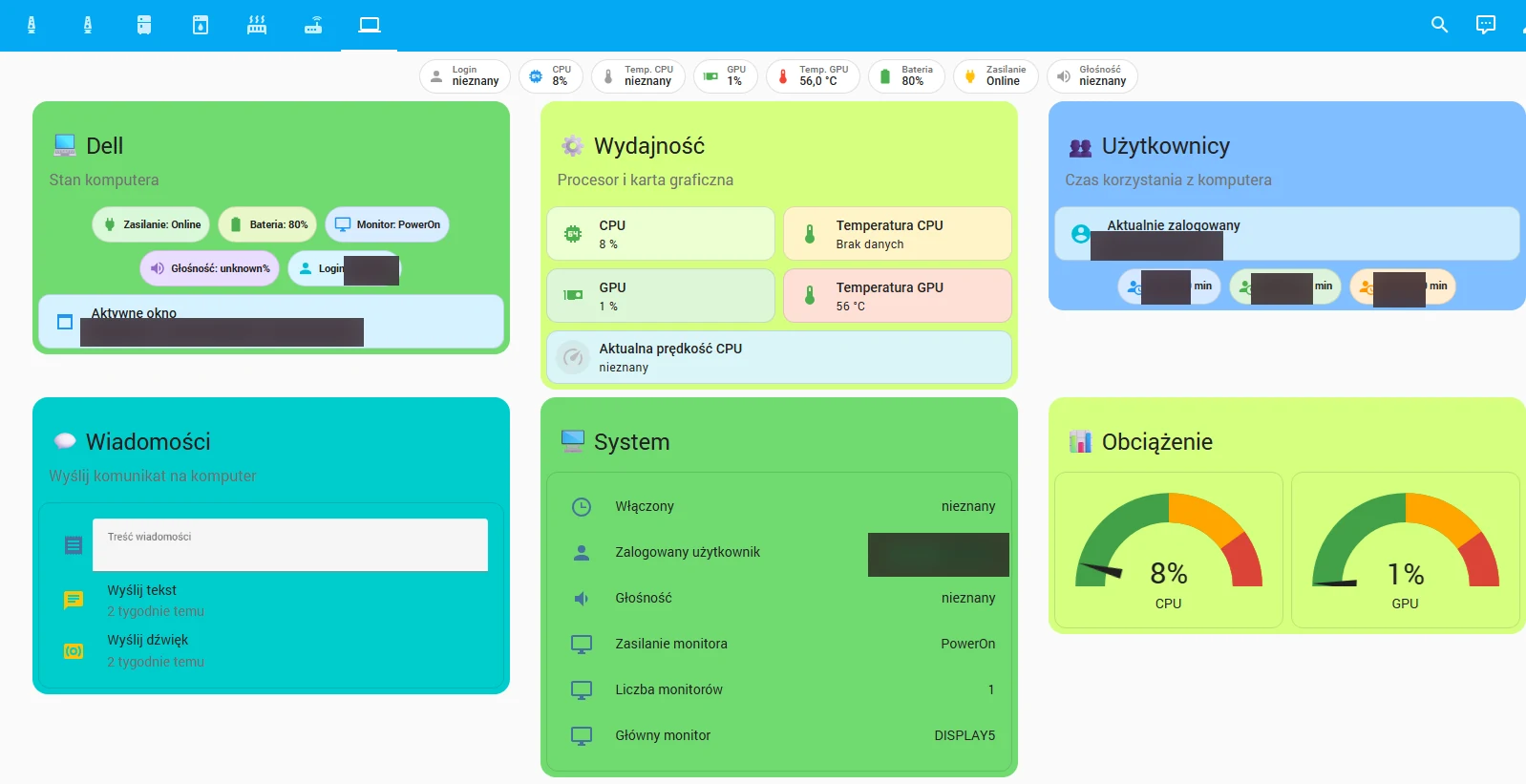This screenshot has width=1526, height=784.
Task: Click the speedometer icon for prędkość CPU
Action: pyautogui.click(x=573, y=357)
